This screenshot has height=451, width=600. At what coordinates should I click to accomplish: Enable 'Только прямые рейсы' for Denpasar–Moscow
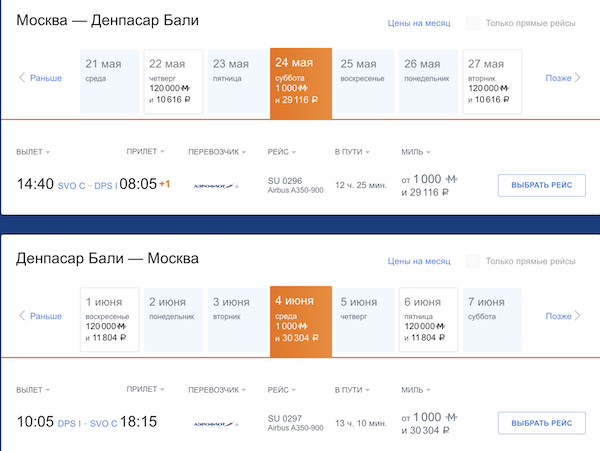tap(474, 261)
